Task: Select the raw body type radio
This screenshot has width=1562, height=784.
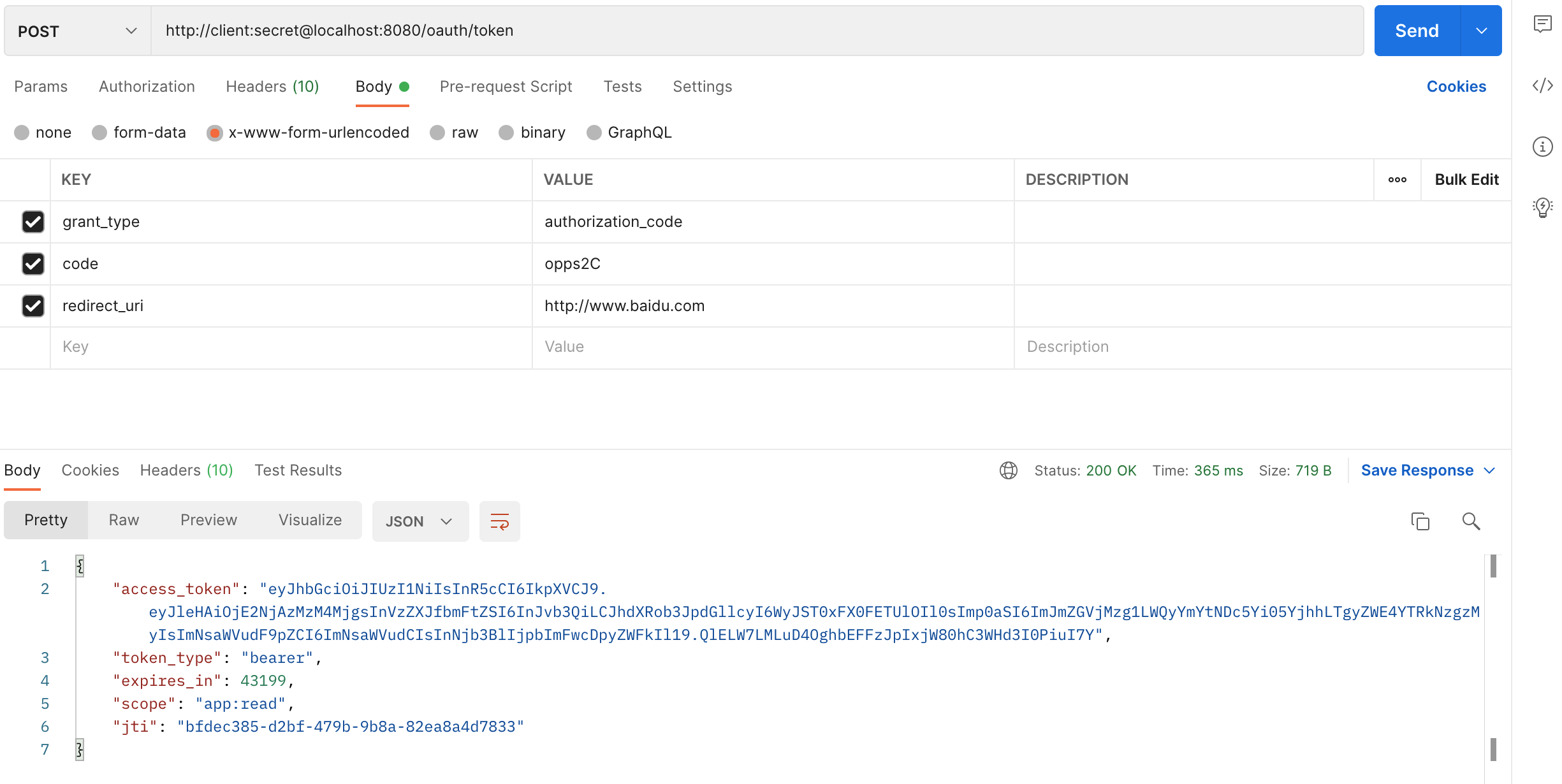Action: [x=437, y=133]
